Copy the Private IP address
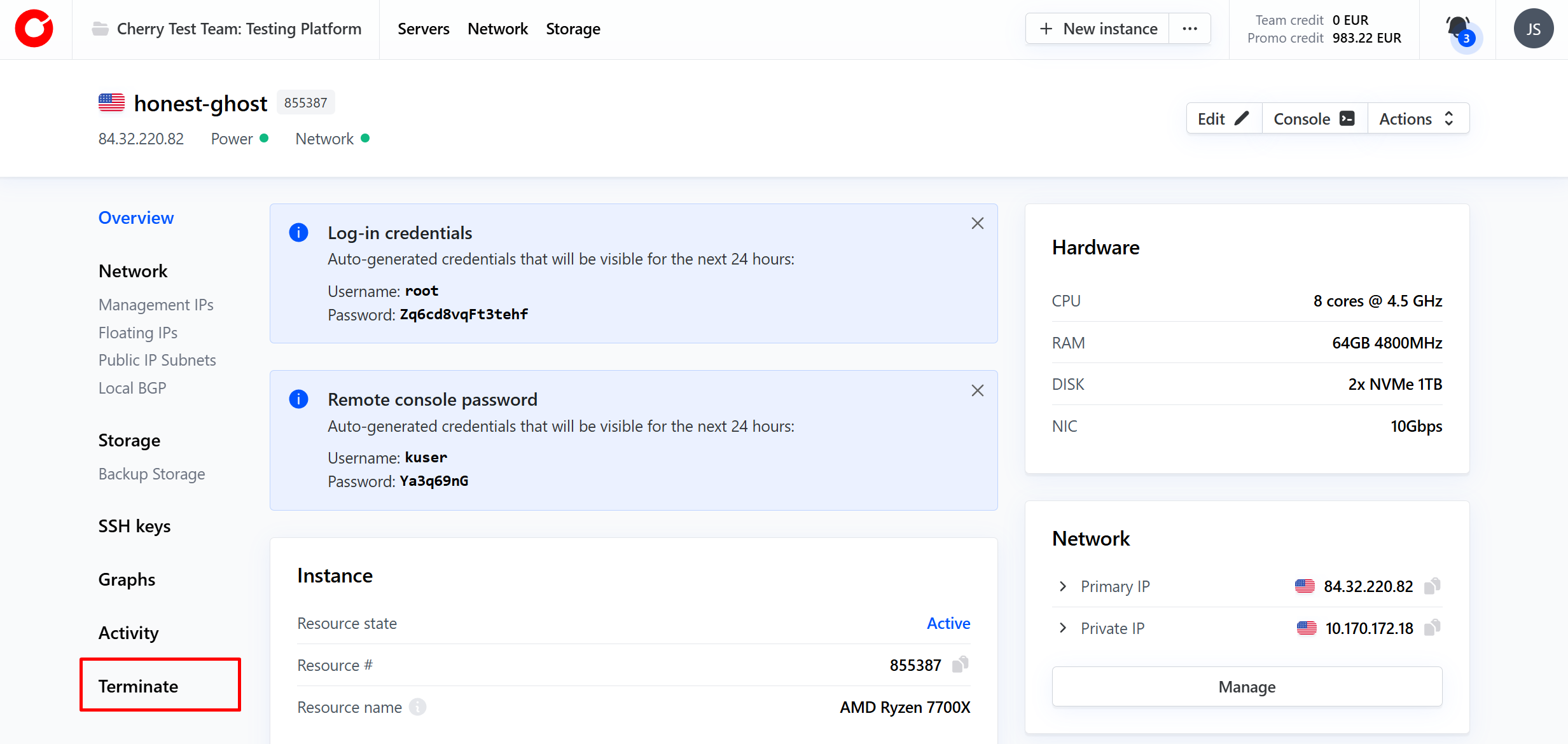This screenshot has width=1568, height=744. (x=1432, y=628)
